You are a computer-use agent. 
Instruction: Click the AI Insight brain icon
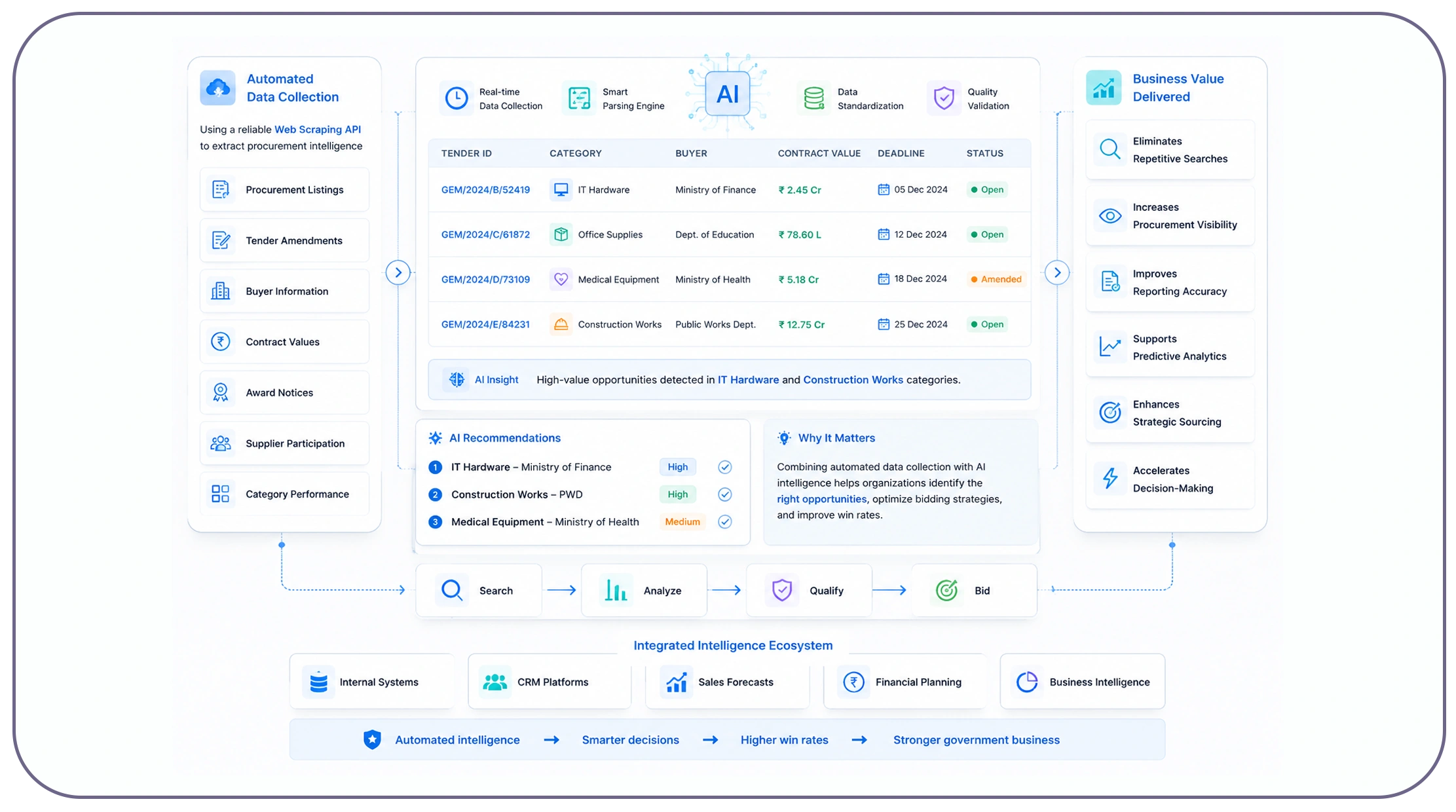(x=457, y=379)
